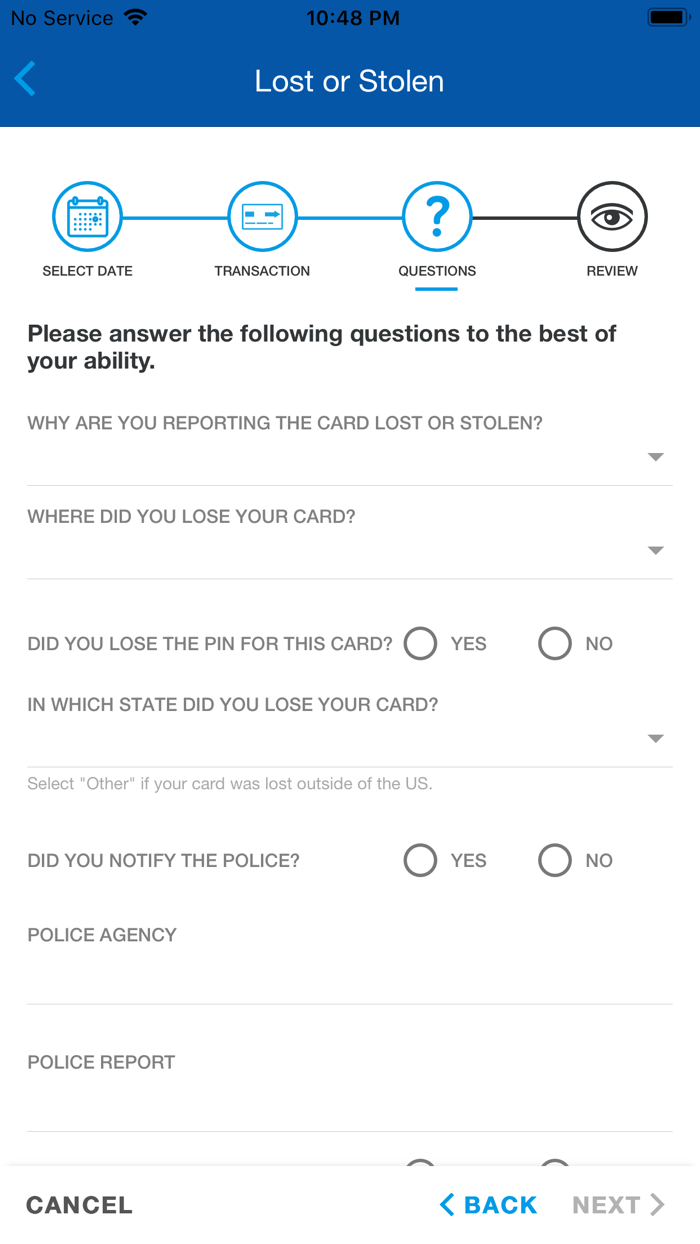Click the Review eye icon
The height and width of the screenshot is (1244, 700).
pos(612,215)
